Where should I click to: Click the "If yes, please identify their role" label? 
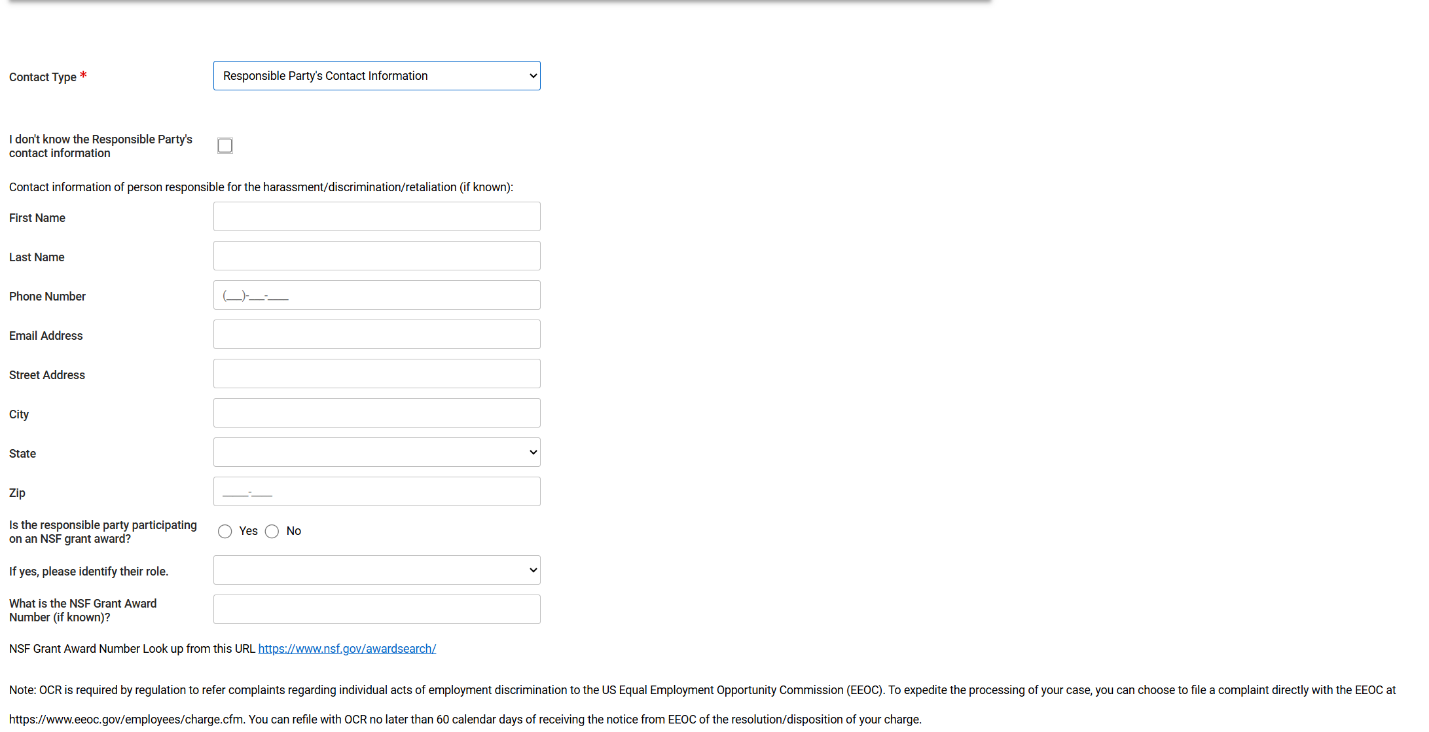point(88,572)
